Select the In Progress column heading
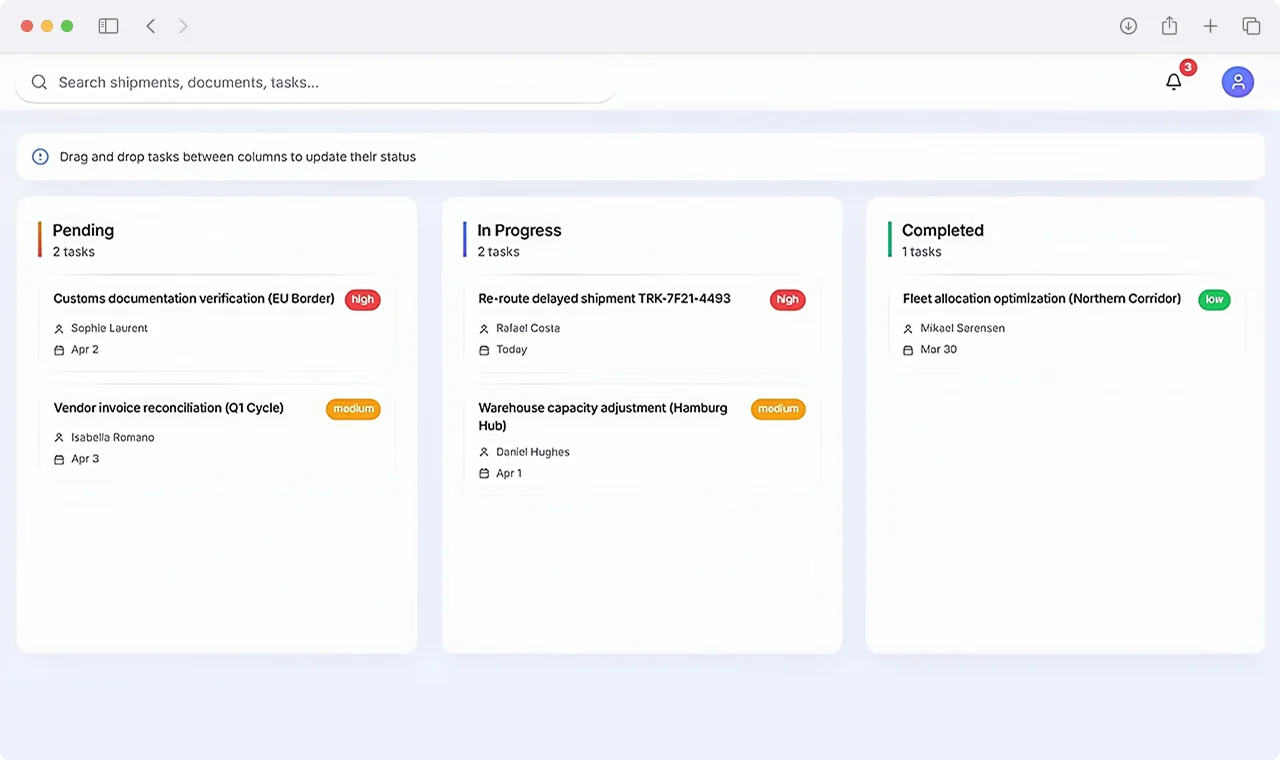 pyautogui.click(x=519, y=230)
